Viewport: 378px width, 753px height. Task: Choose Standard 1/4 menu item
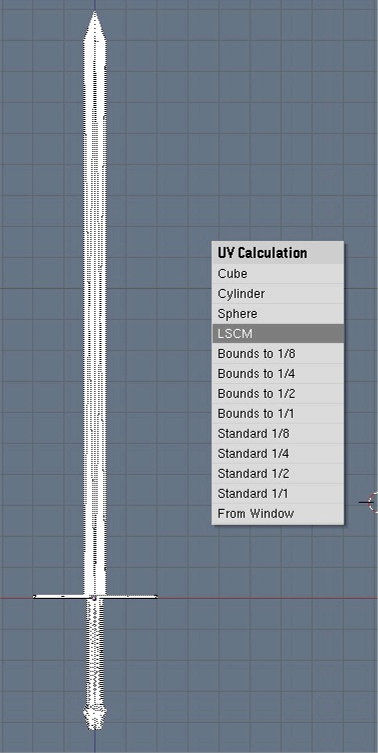(x=278, y=453)
